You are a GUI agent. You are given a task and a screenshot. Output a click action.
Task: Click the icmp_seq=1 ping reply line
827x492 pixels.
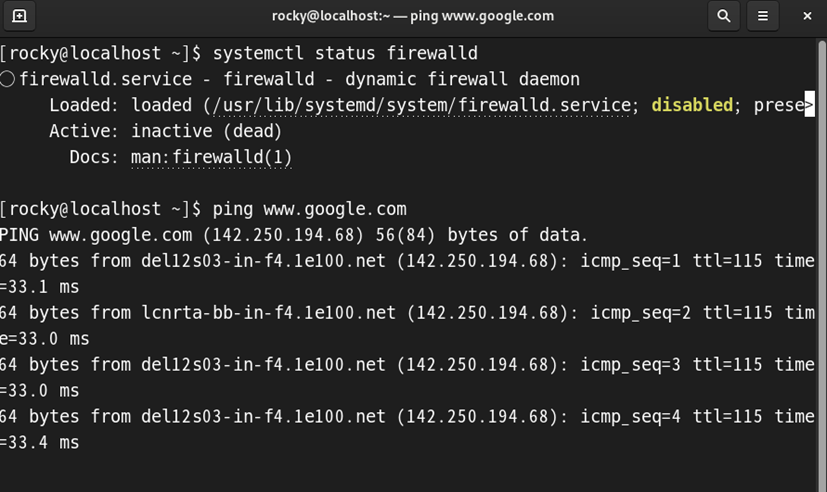(x=407, y=273)
